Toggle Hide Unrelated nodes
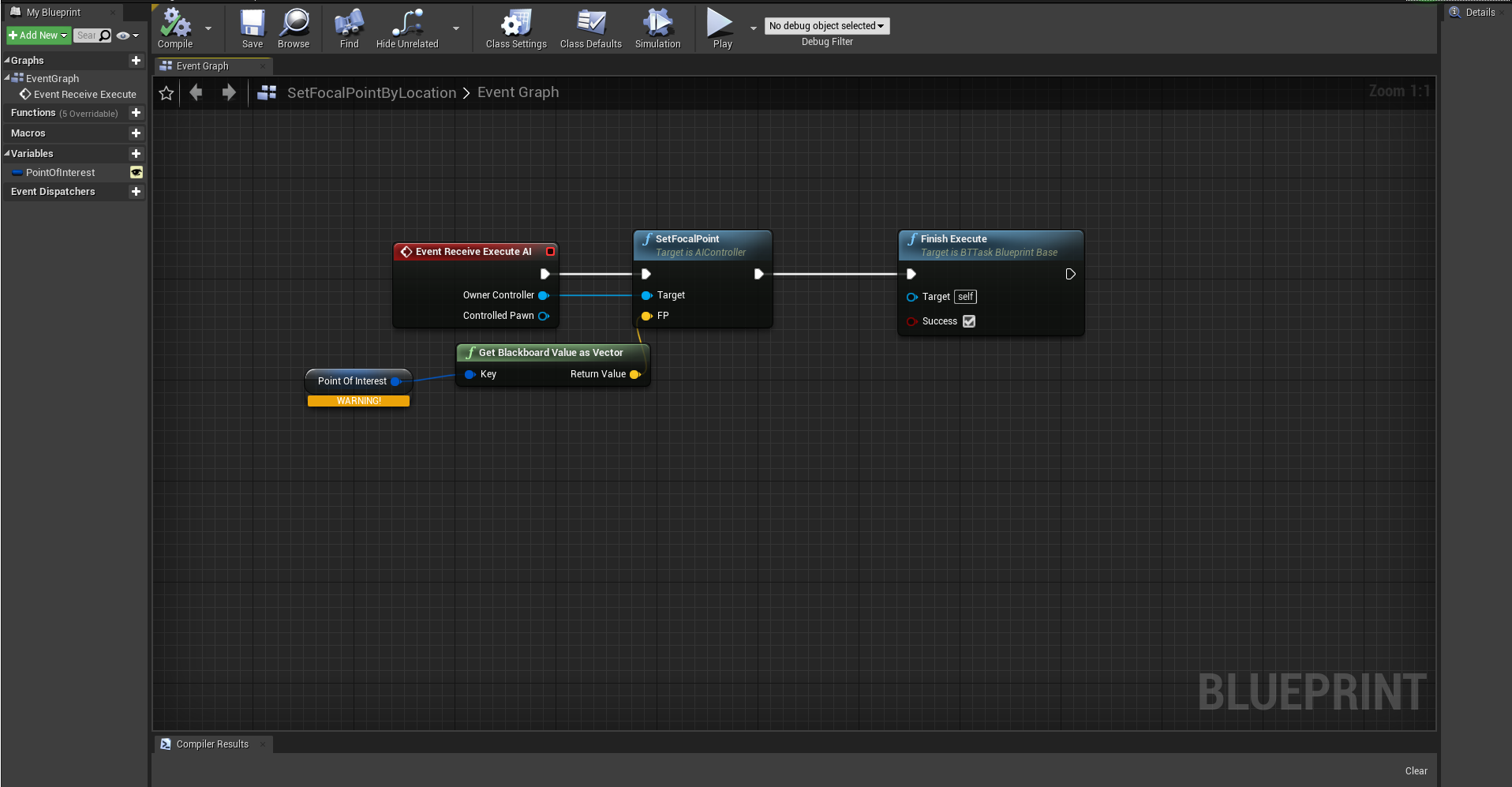The height and width of the screenshot is (787, 1512). click(407, 28)
